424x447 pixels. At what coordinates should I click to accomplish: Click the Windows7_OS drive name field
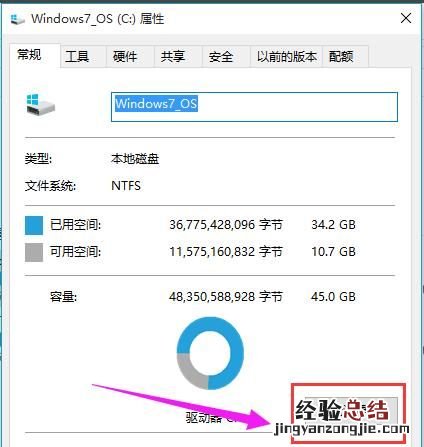[x=254, y=107]
